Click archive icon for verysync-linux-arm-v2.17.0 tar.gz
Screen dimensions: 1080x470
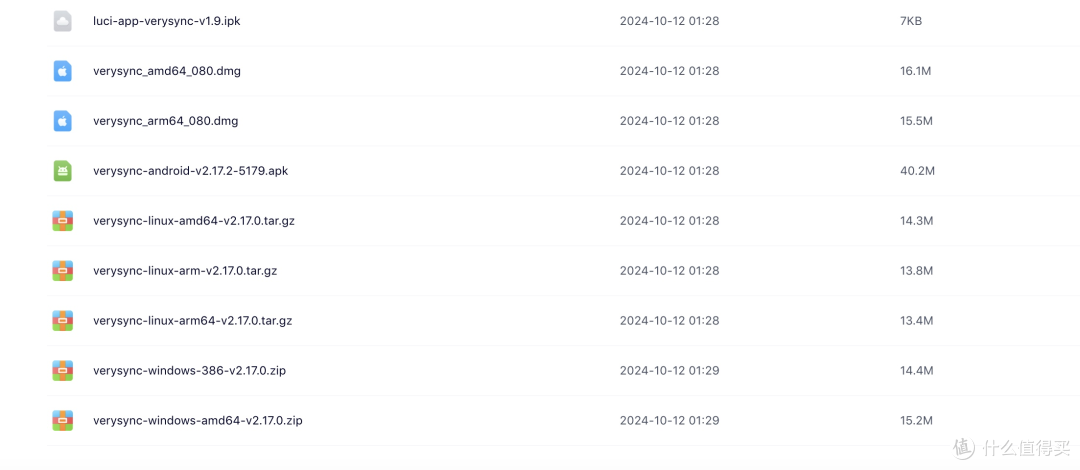[x=63, y=271]
